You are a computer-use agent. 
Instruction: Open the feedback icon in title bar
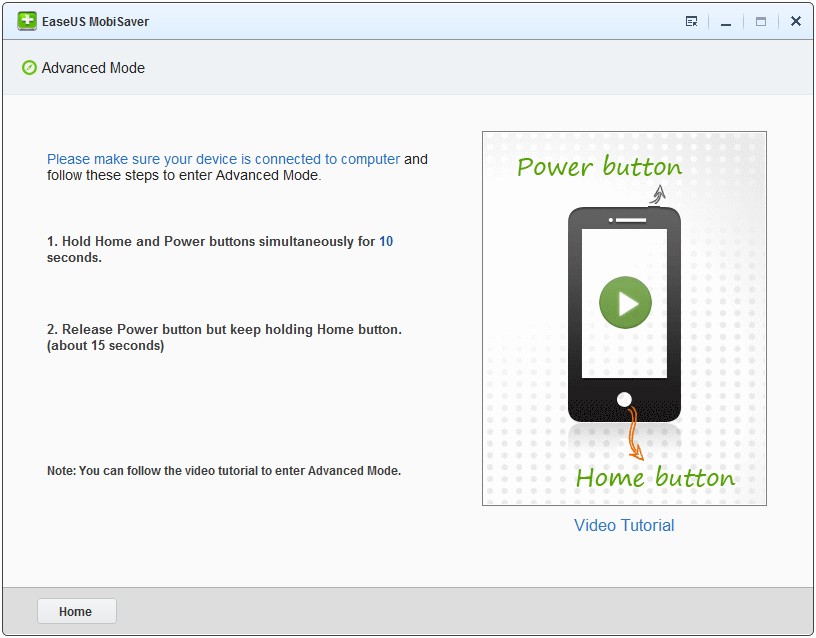[x=692, y=21]
